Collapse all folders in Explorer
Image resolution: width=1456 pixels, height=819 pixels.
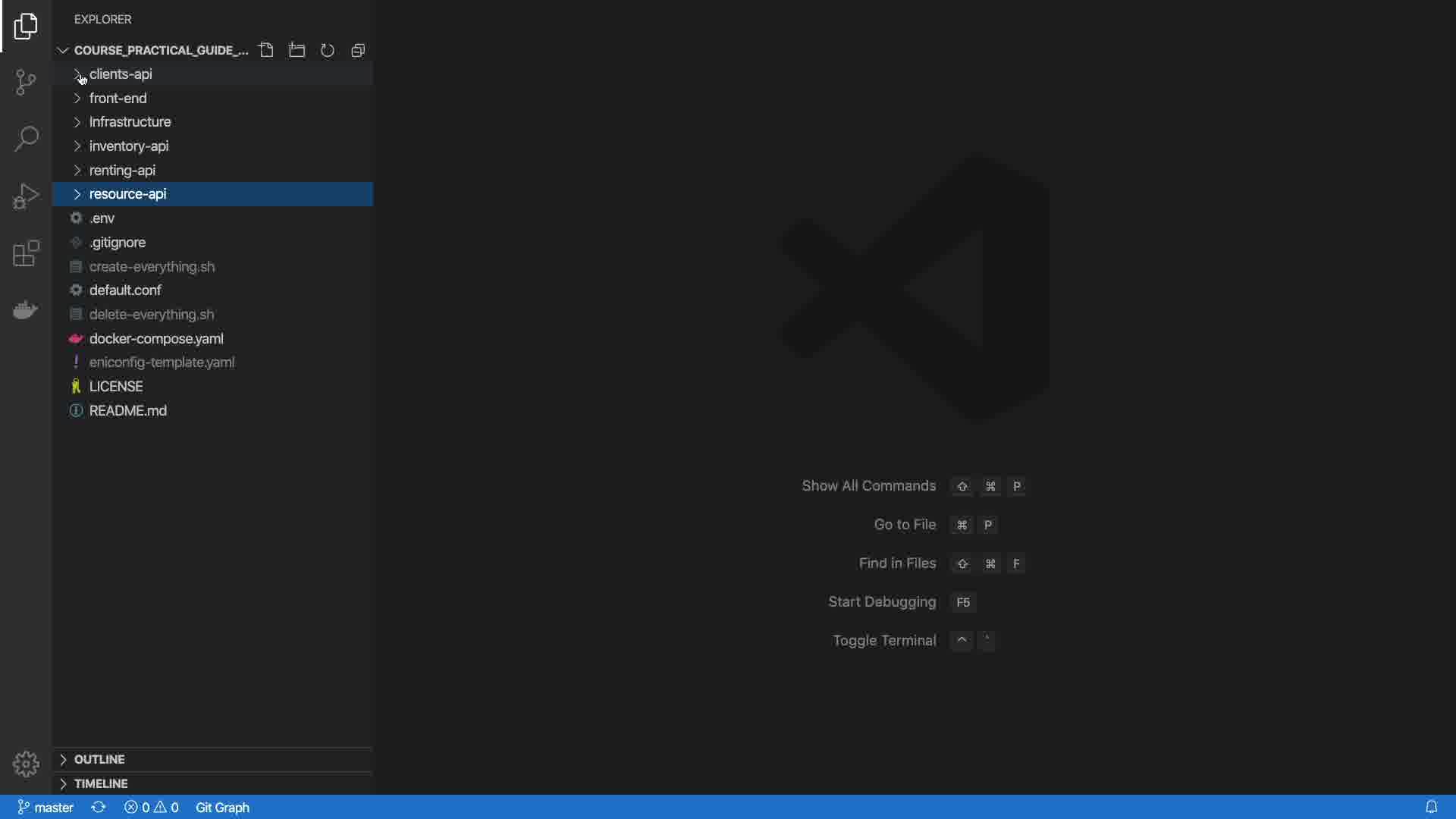[x=358, y=50]
